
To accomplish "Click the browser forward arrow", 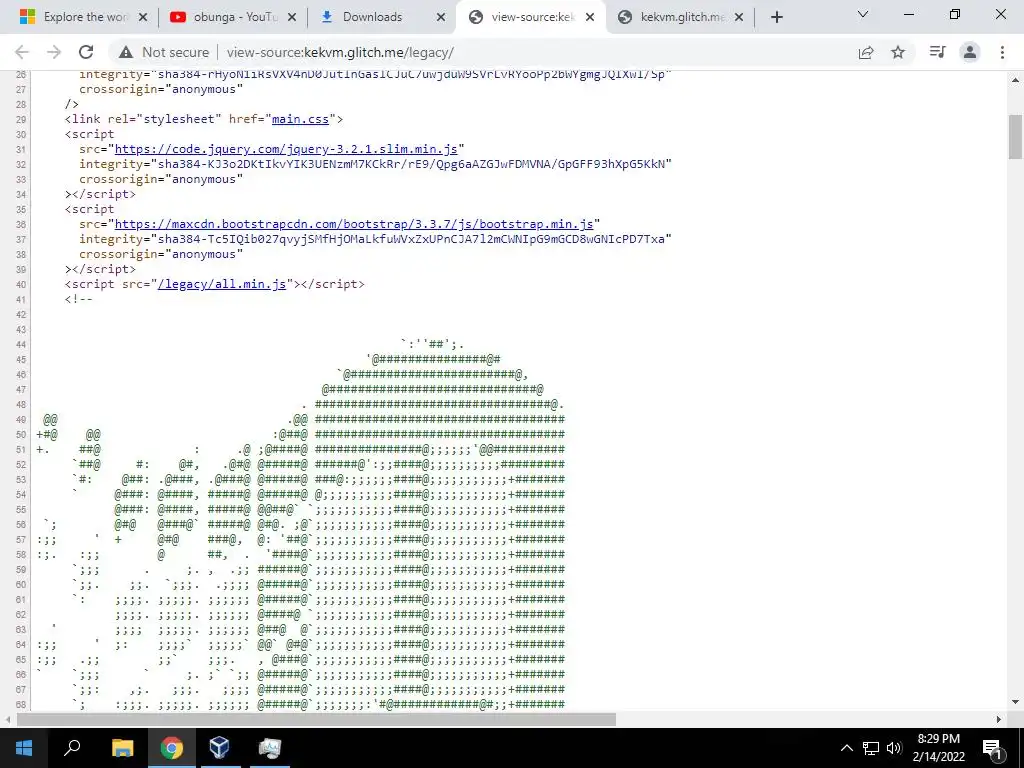I will point(54,52).
